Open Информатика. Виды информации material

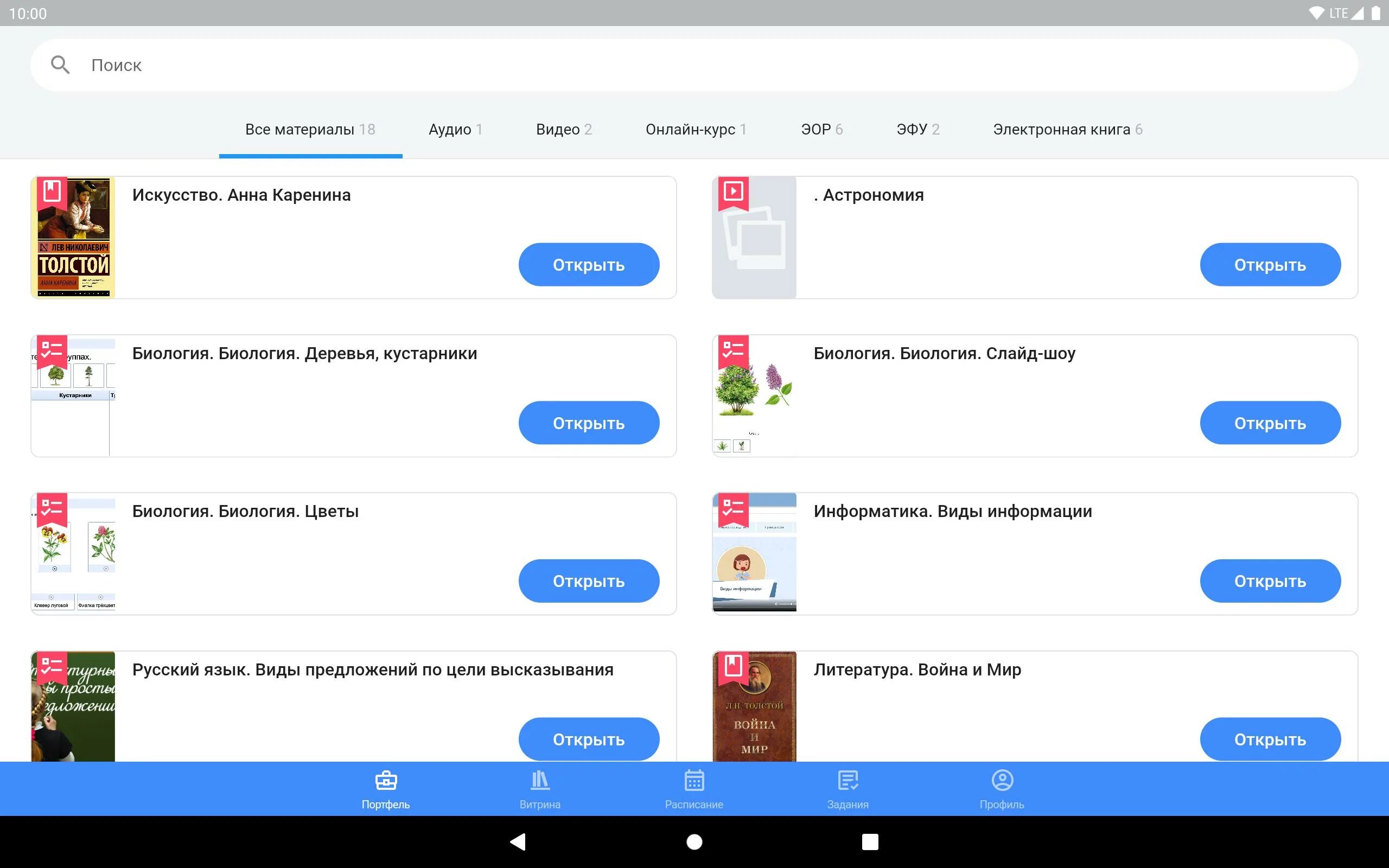pyautogui.click(x=1270, y=581)
